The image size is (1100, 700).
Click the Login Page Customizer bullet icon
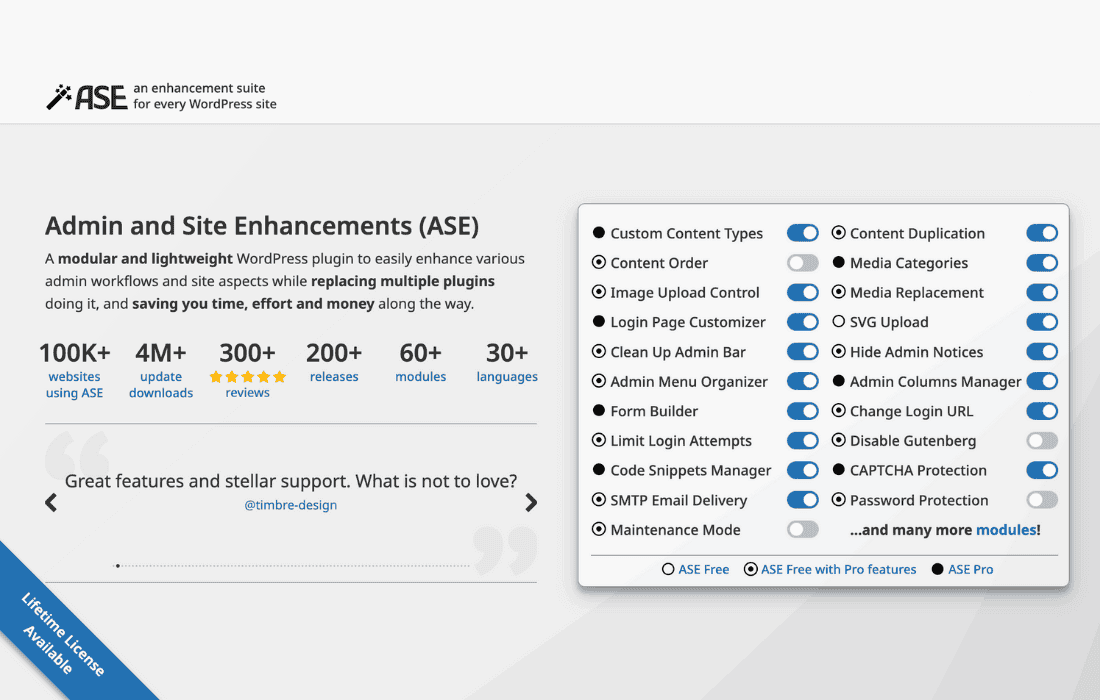pyautogui.click(x=598, y=321)
